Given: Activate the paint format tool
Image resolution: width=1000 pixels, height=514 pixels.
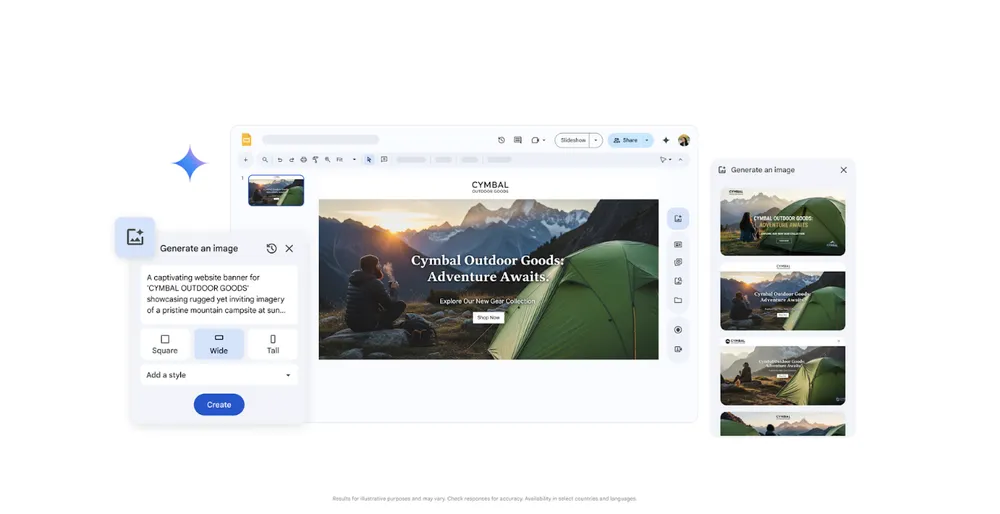Looking at the screenshot, I should click(x=316, y=160).
